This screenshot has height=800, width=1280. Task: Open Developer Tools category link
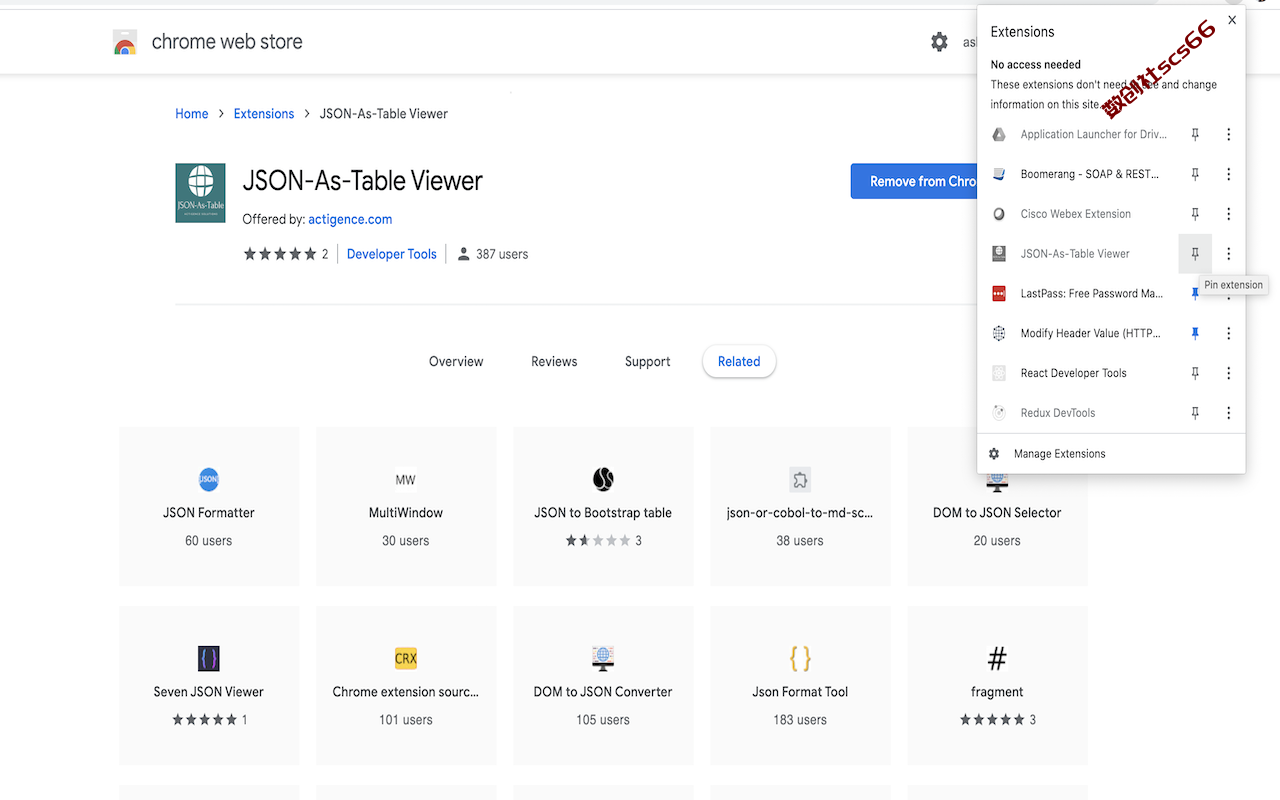click(x=392, y=254)
